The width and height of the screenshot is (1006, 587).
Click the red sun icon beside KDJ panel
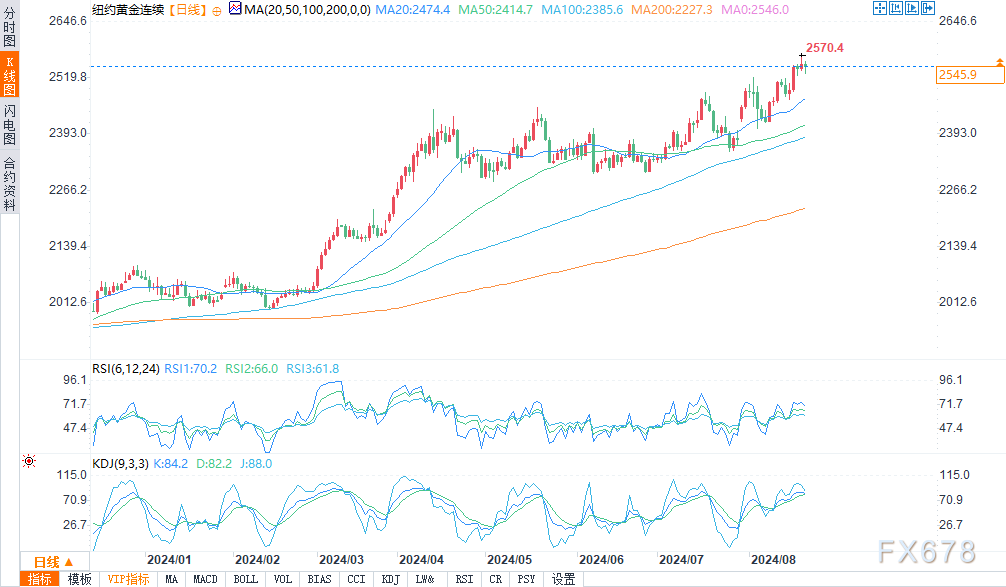pyautogui.click(x=29, y=461)
